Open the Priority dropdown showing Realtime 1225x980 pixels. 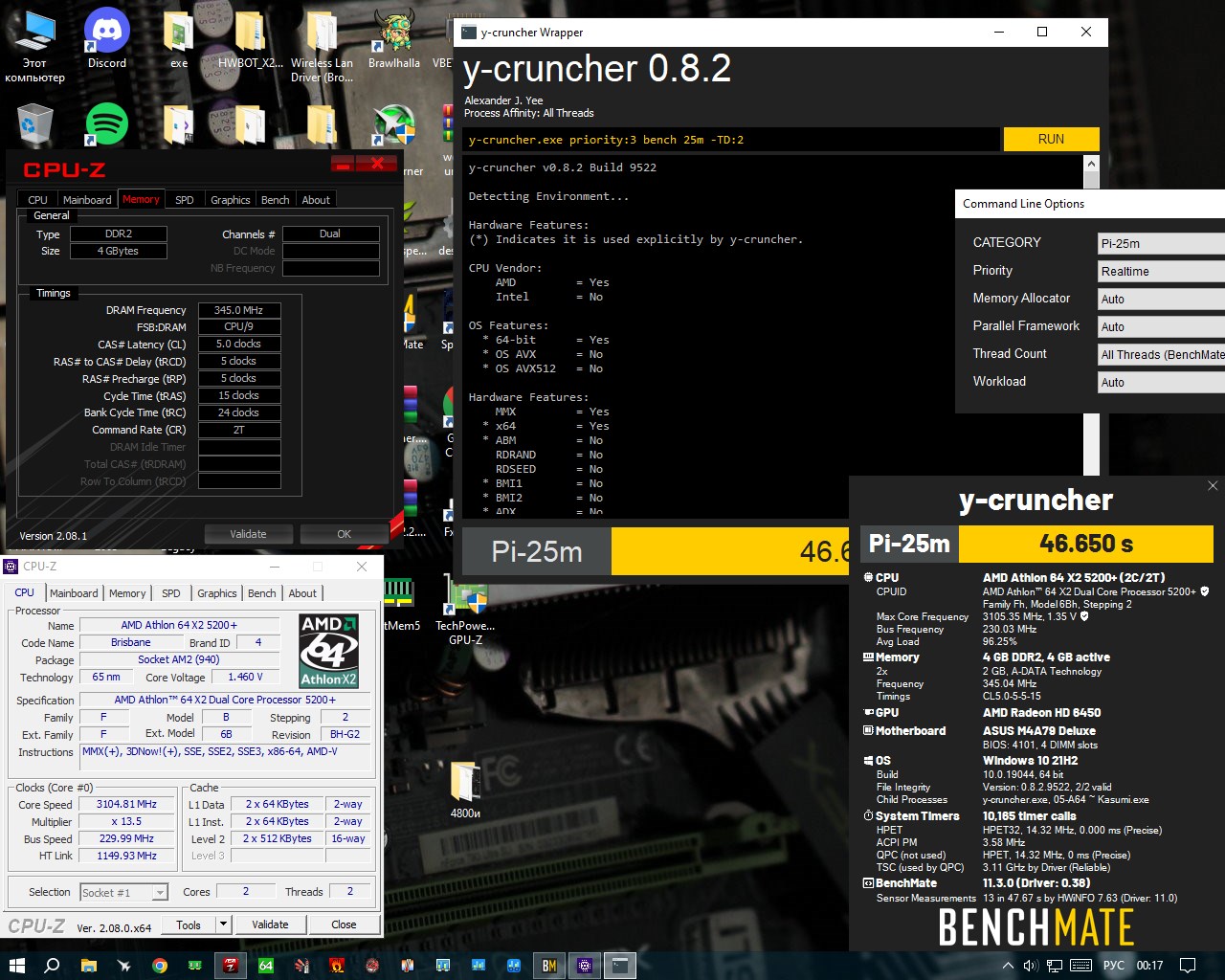(x=1161, y=271)
